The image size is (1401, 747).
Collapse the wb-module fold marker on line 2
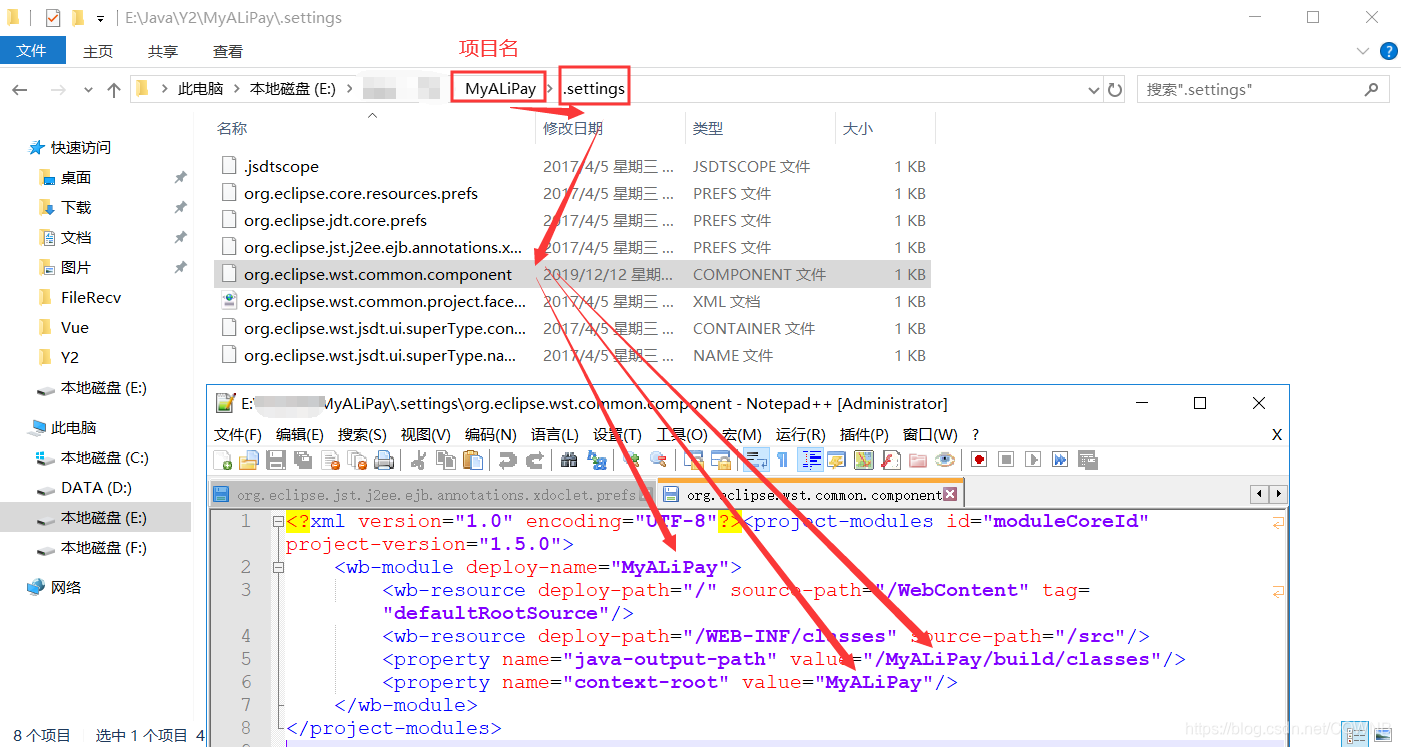(x=277, y=567)
